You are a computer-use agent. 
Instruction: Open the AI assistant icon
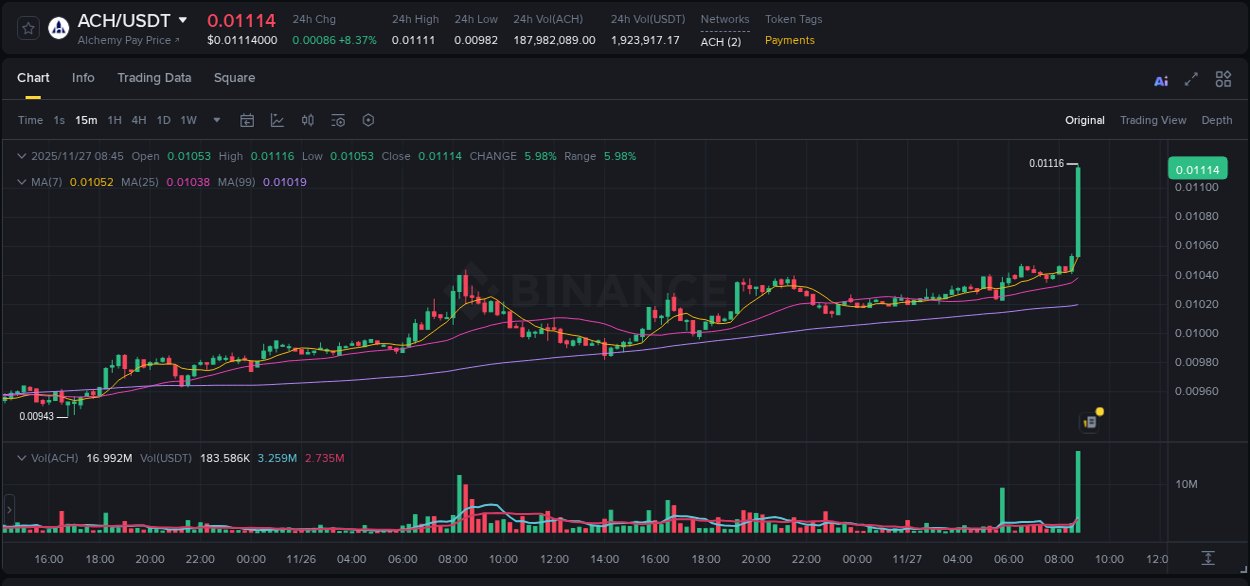[x=1160, y=79]
